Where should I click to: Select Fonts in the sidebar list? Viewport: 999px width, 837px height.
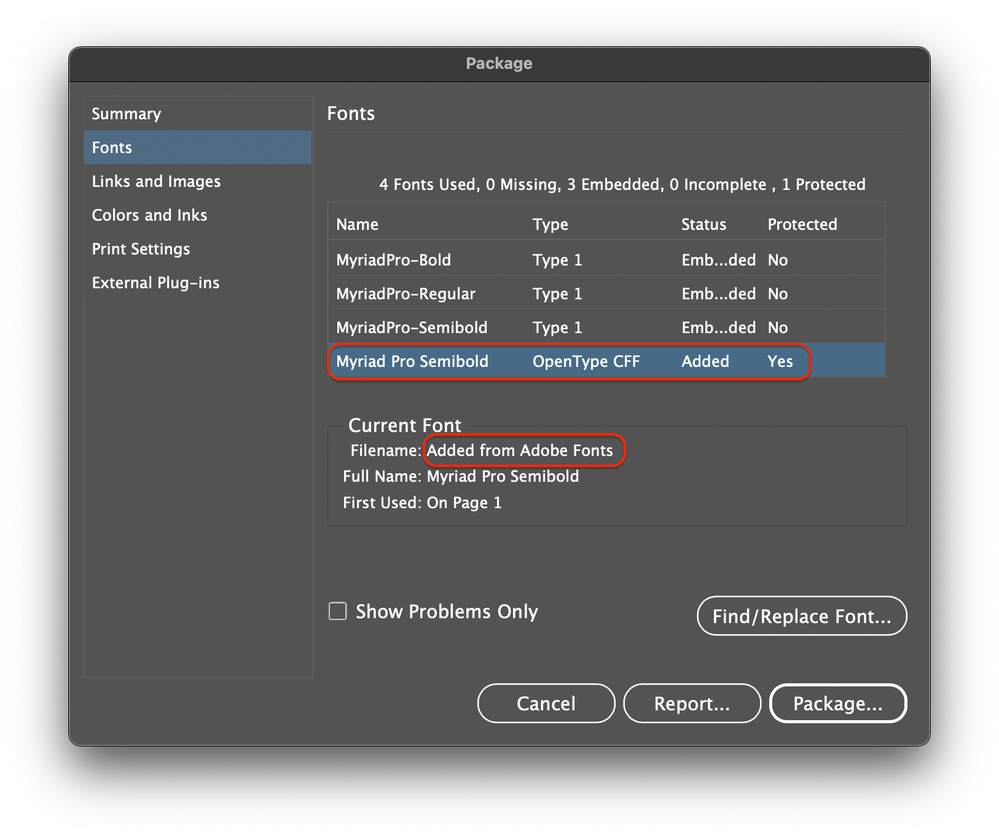tap(198, 148)
